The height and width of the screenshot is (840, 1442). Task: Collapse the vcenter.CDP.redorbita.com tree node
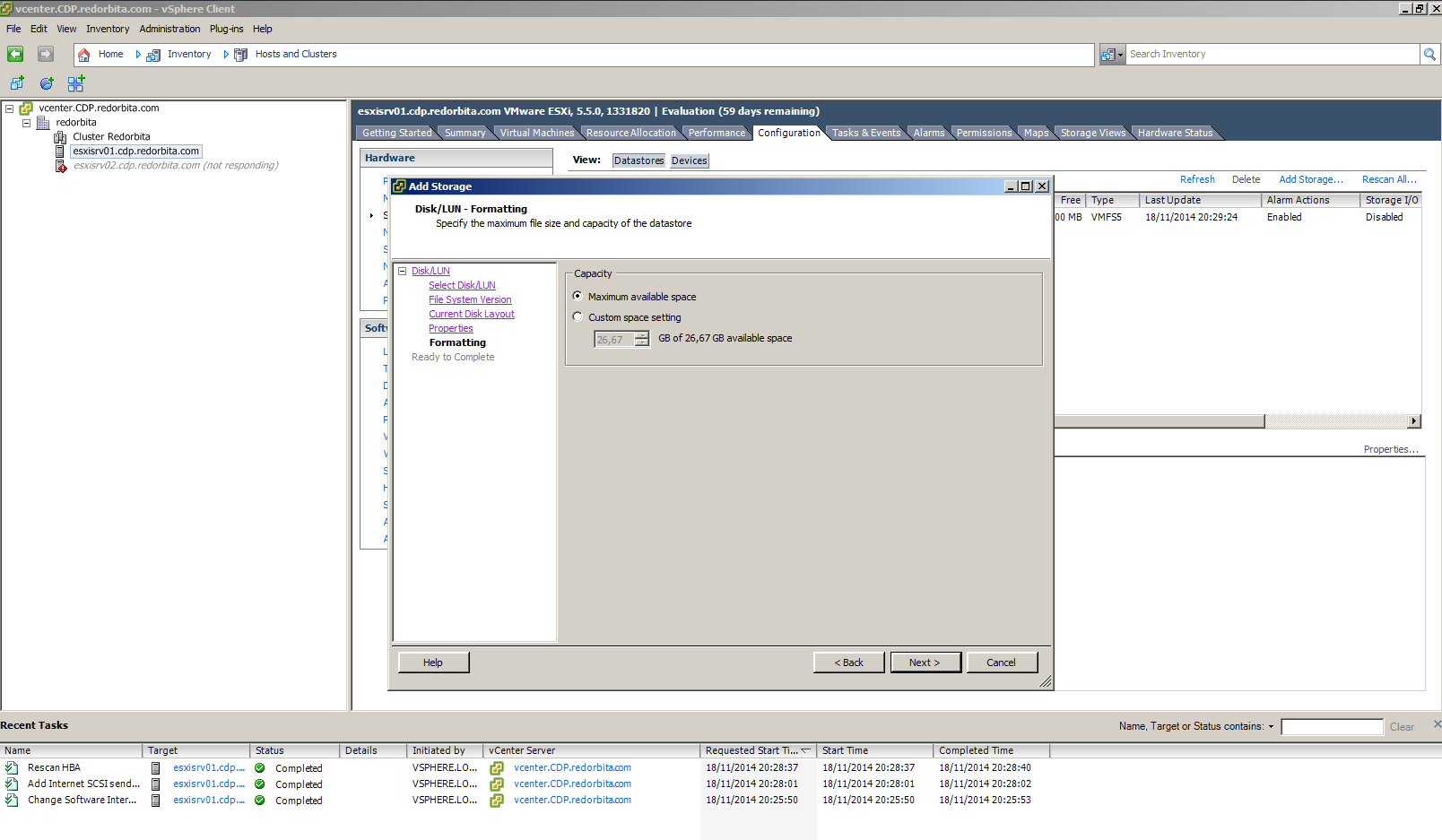tap(10, 108)
